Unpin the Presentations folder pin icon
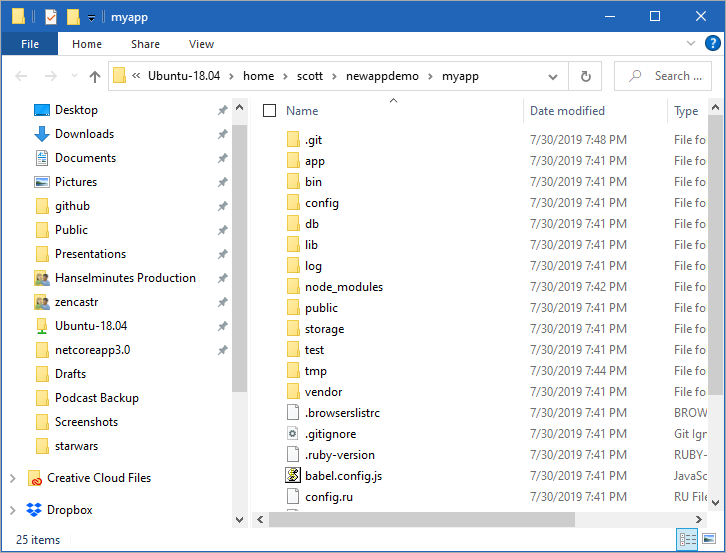The height and width of the screenshot is (553, 726). click(x=223, y=254)
